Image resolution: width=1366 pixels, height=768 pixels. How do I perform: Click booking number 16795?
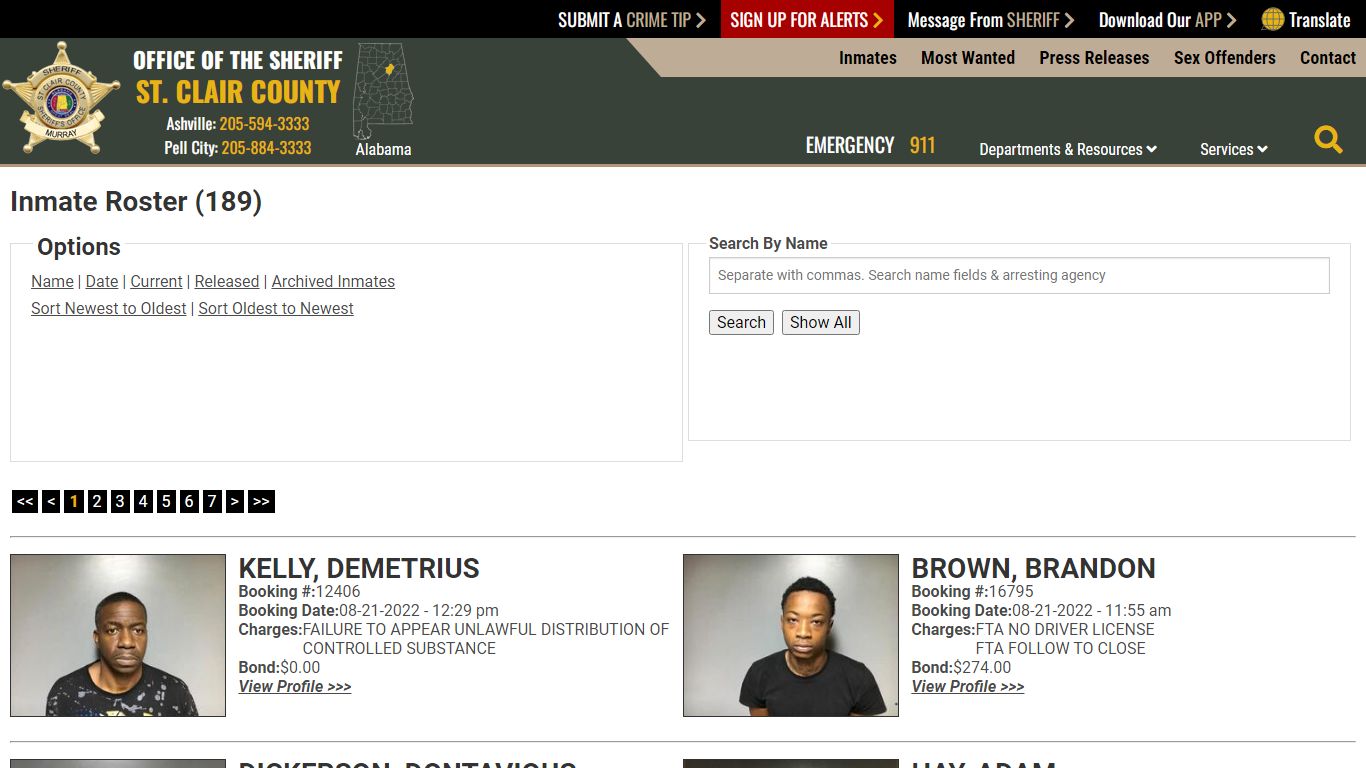[1011, 592]
